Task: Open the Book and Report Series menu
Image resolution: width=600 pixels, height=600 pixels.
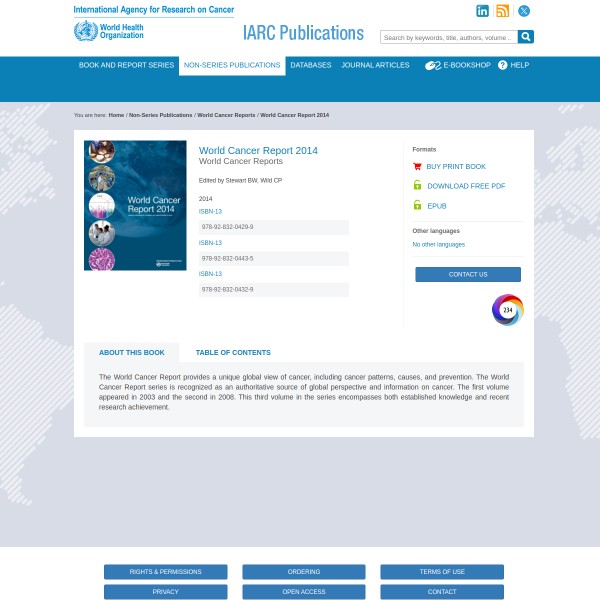Action: [126, 65]
